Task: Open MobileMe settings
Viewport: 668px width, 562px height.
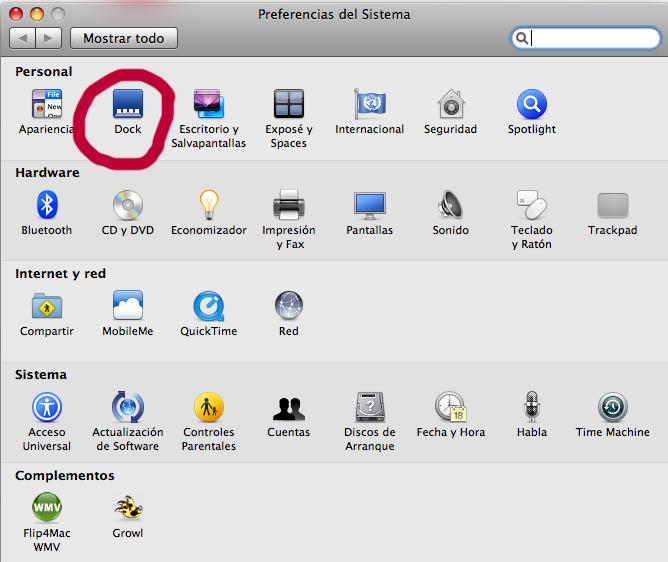Action: point(128,306)
